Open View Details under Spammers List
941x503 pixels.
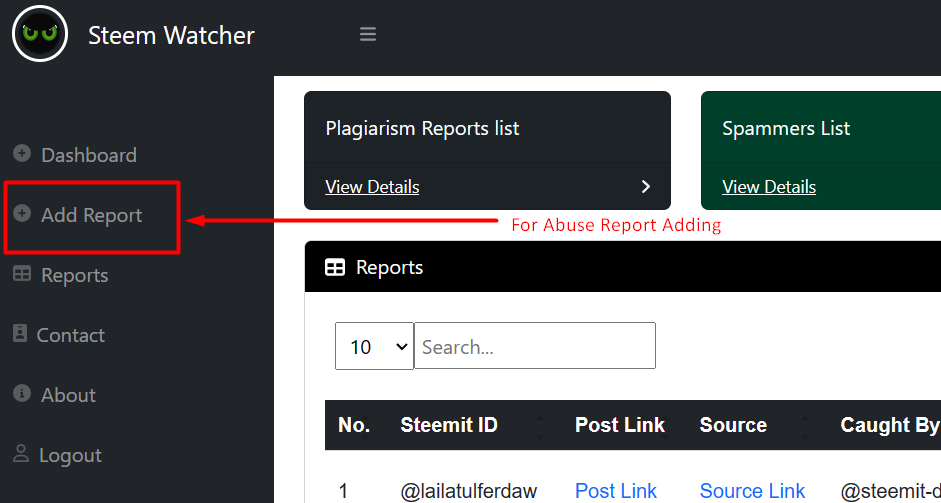(769, 187)
